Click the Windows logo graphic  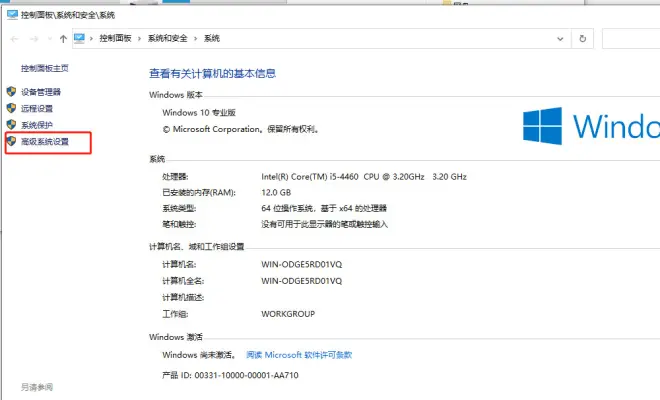(x=542, y=126)
